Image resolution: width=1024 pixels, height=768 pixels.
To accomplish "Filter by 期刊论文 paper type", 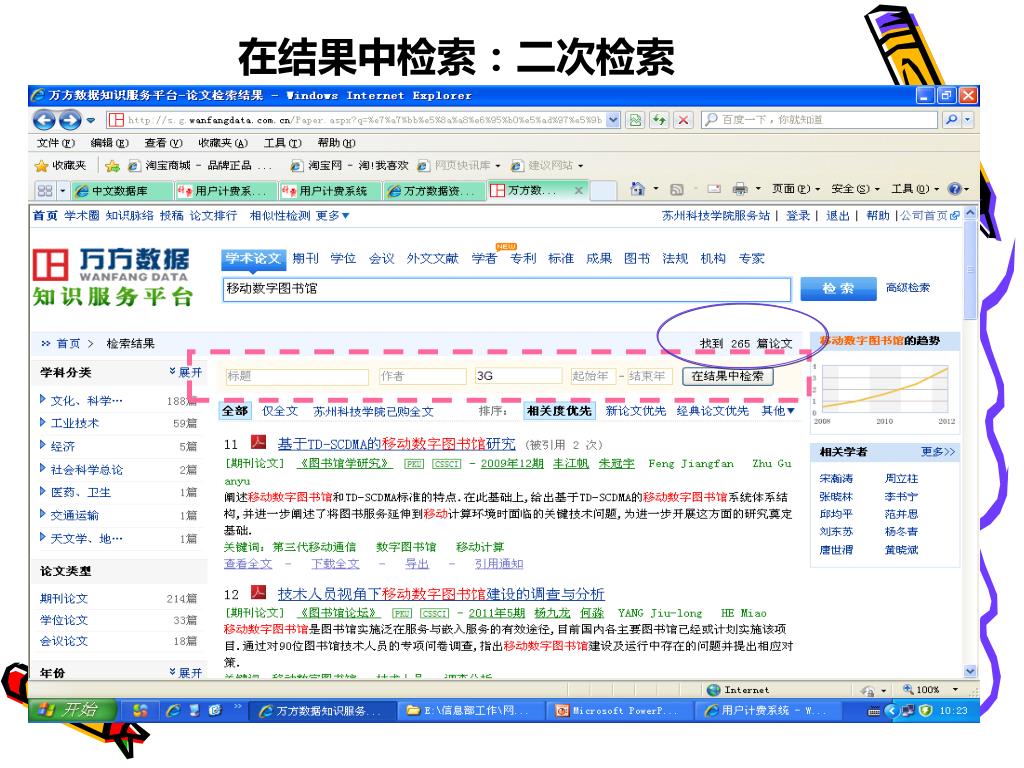I will tap(63, 598).
